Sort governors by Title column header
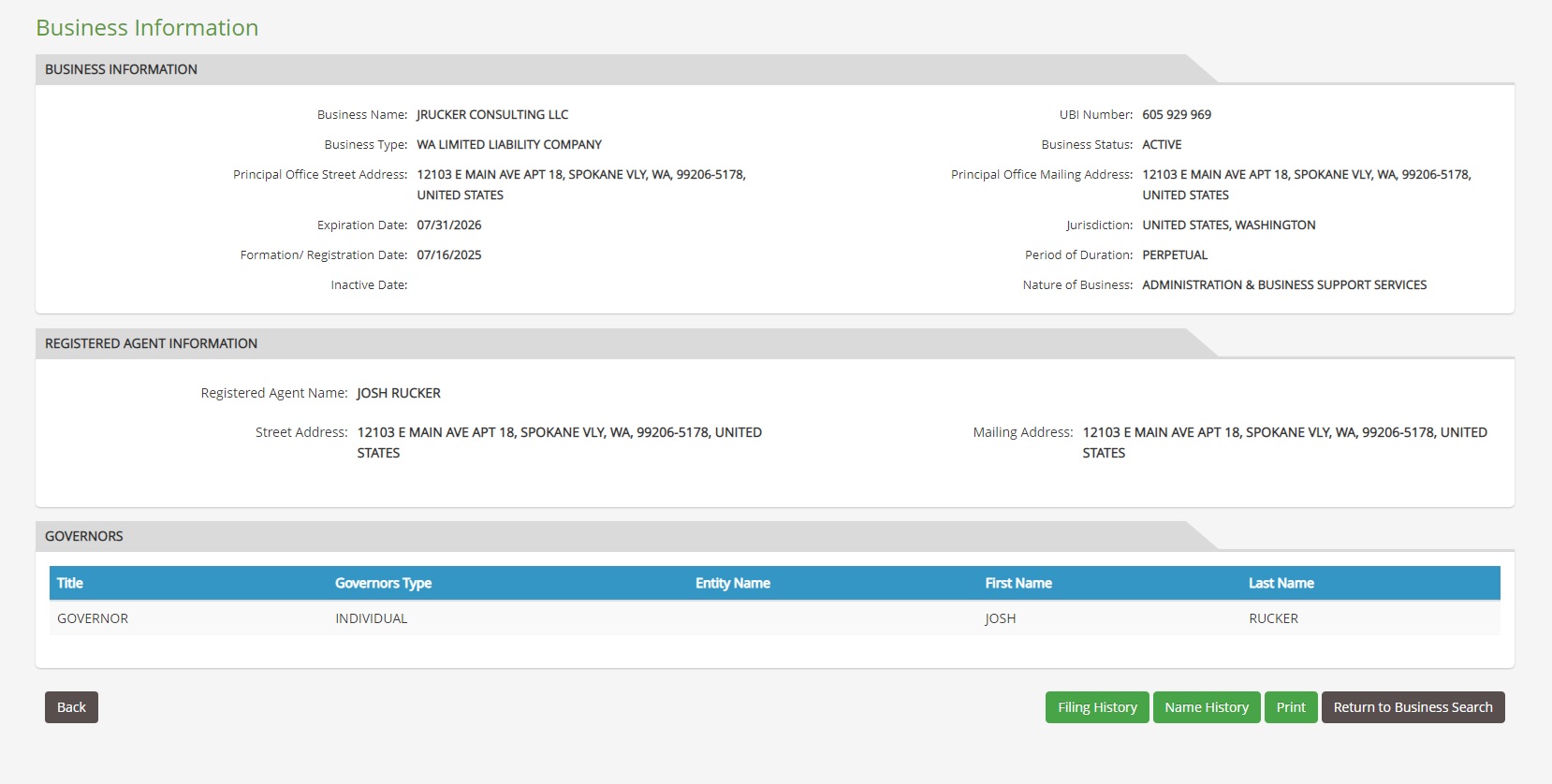The width and height of the screenshot is (1552, 784). [x=70, y=583]
